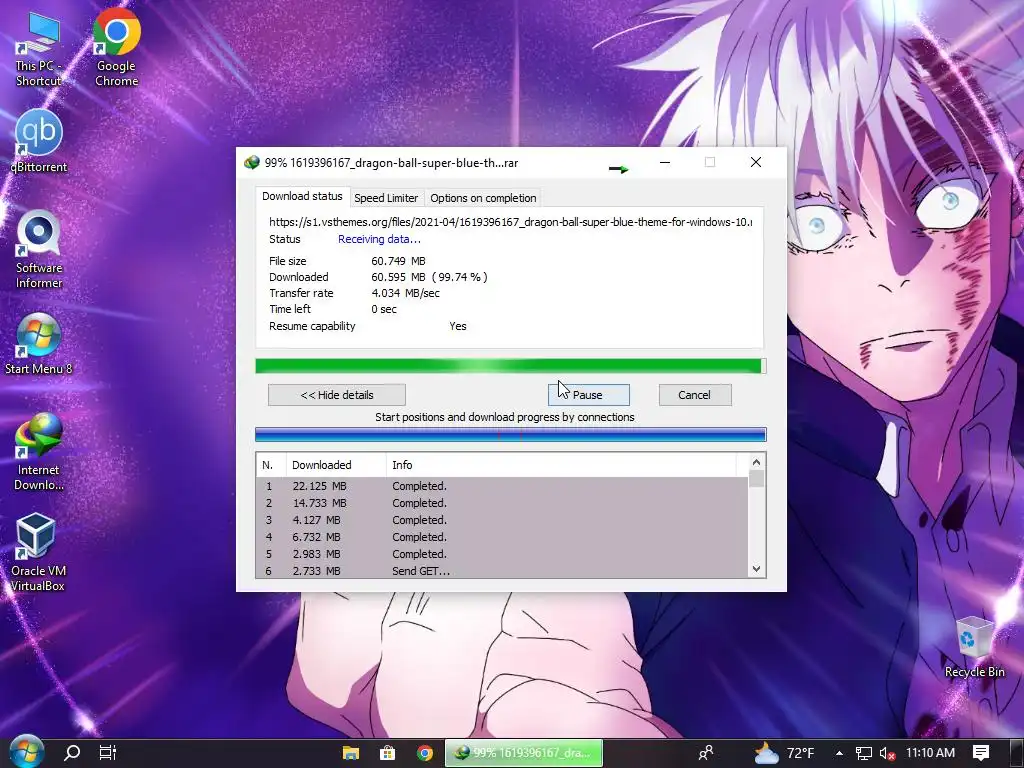Open People icon in taskbar
The image size is (1024, 768).
click(706, 753)
